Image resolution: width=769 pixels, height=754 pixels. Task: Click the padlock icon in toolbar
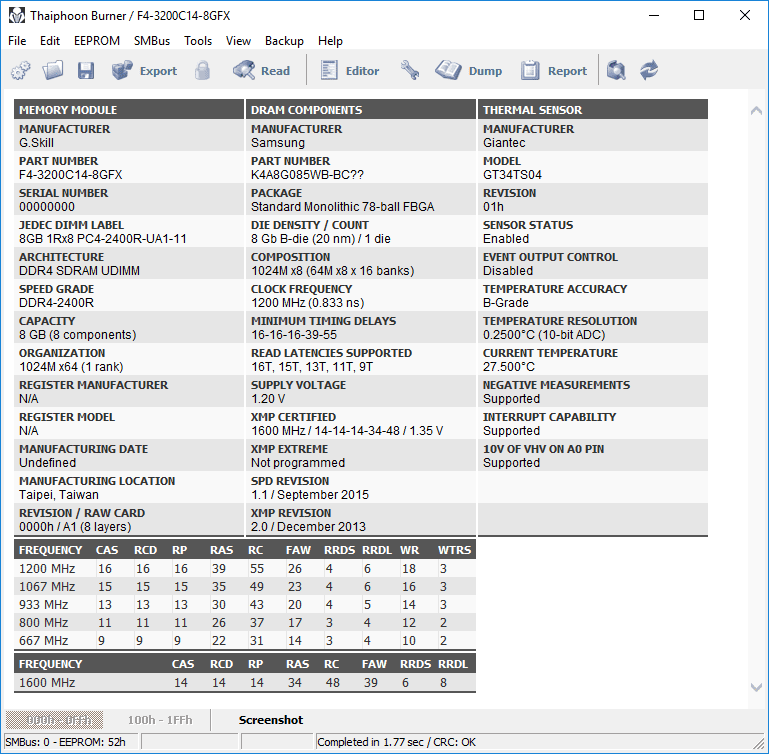click(x=202, y=71)
